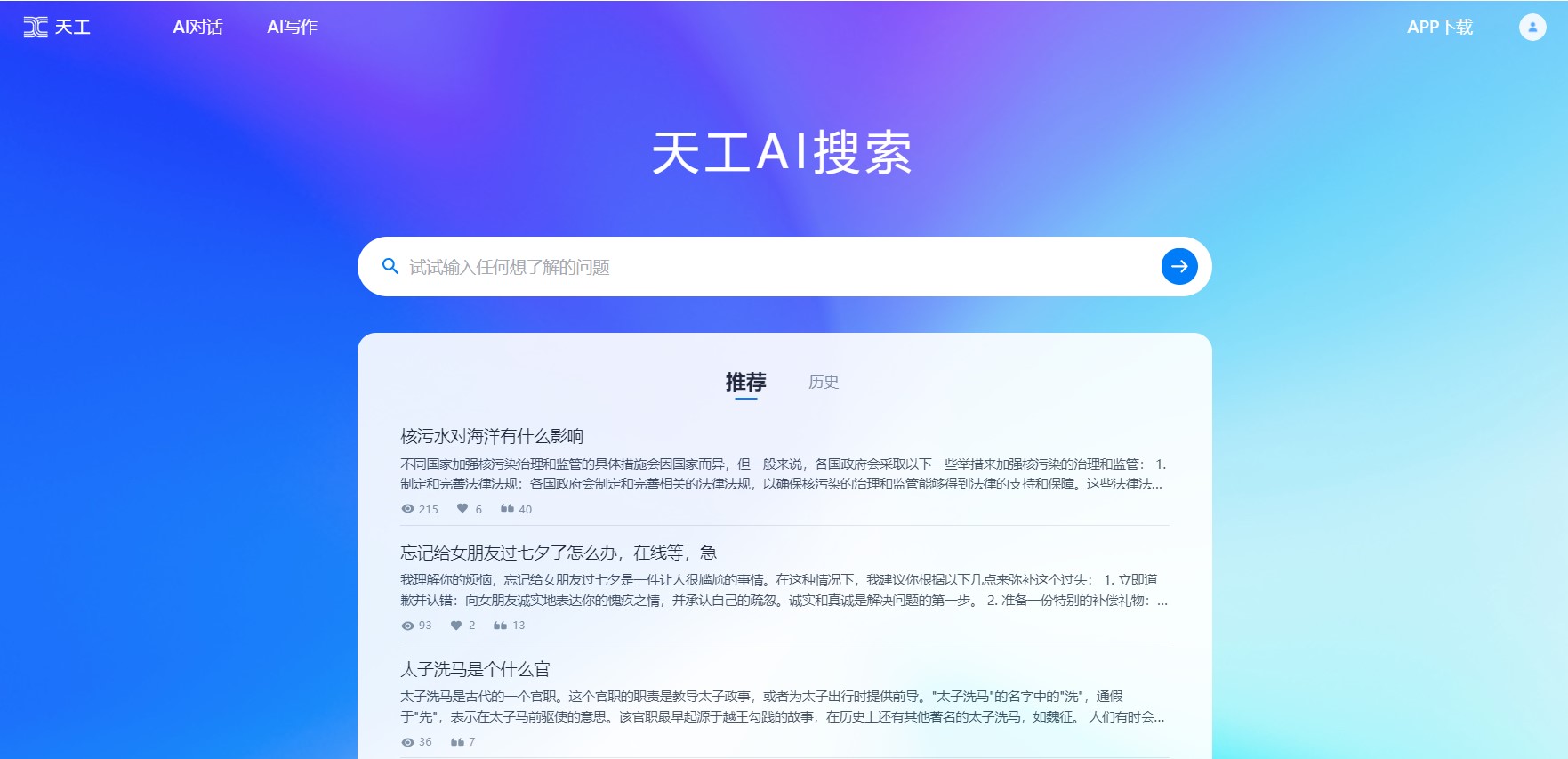Click the summary text of 核污水 question
Screen dimensions: 1568x759
(783, 473)
